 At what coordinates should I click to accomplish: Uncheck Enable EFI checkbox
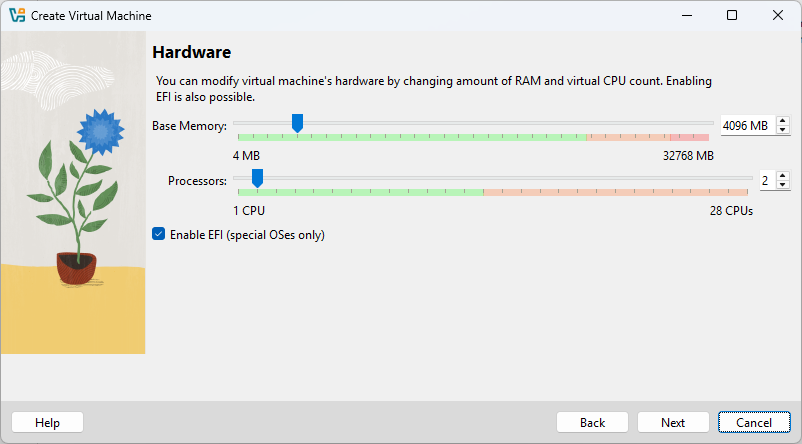click(x=159, y=234)
